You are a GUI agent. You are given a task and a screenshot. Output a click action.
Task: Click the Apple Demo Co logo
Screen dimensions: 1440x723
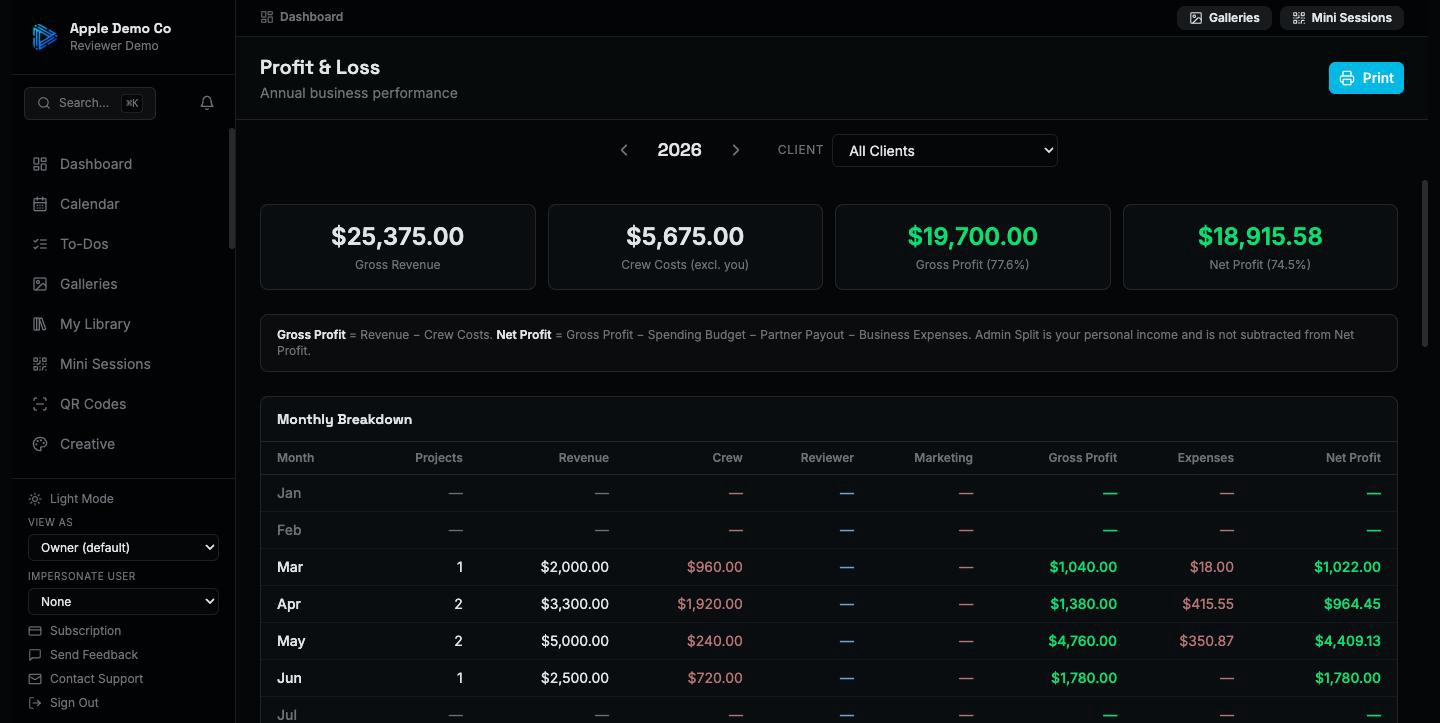click(x=44, y=37)
